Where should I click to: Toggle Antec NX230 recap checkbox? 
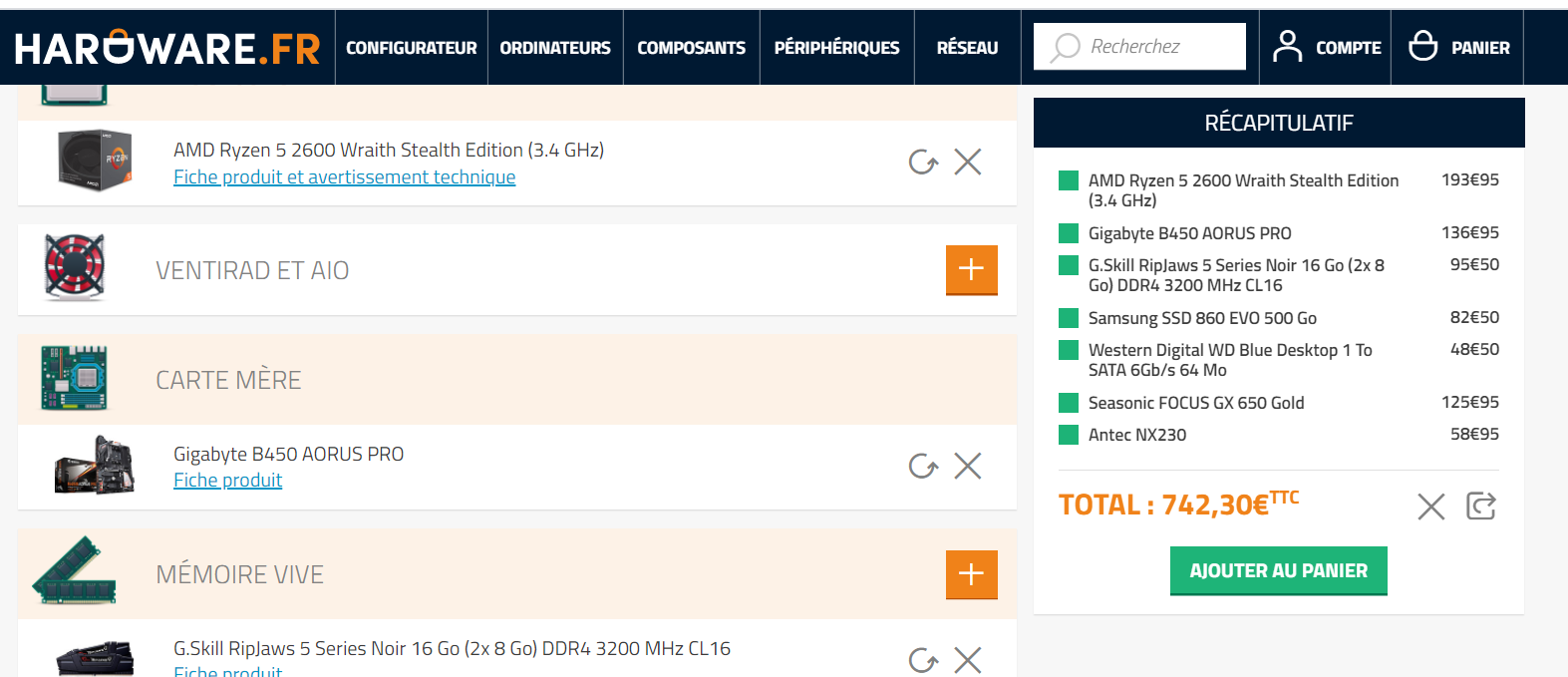click(1069, 435)
